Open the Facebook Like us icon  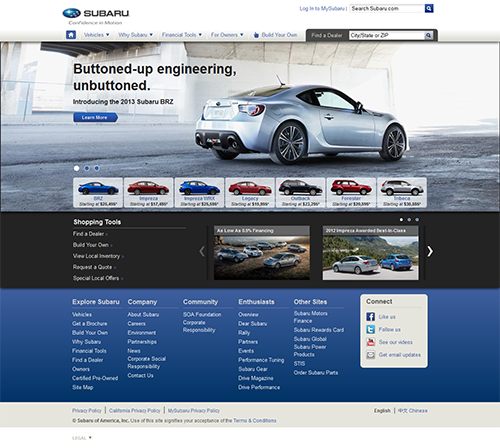tap(371, 317)
